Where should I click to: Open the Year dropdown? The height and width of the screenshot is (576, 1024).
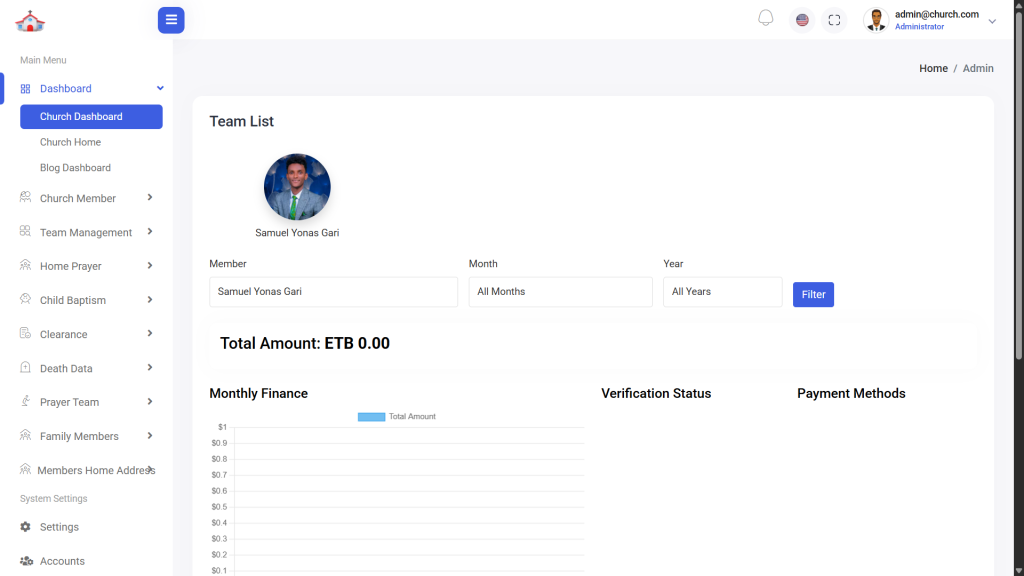[722, 292]
